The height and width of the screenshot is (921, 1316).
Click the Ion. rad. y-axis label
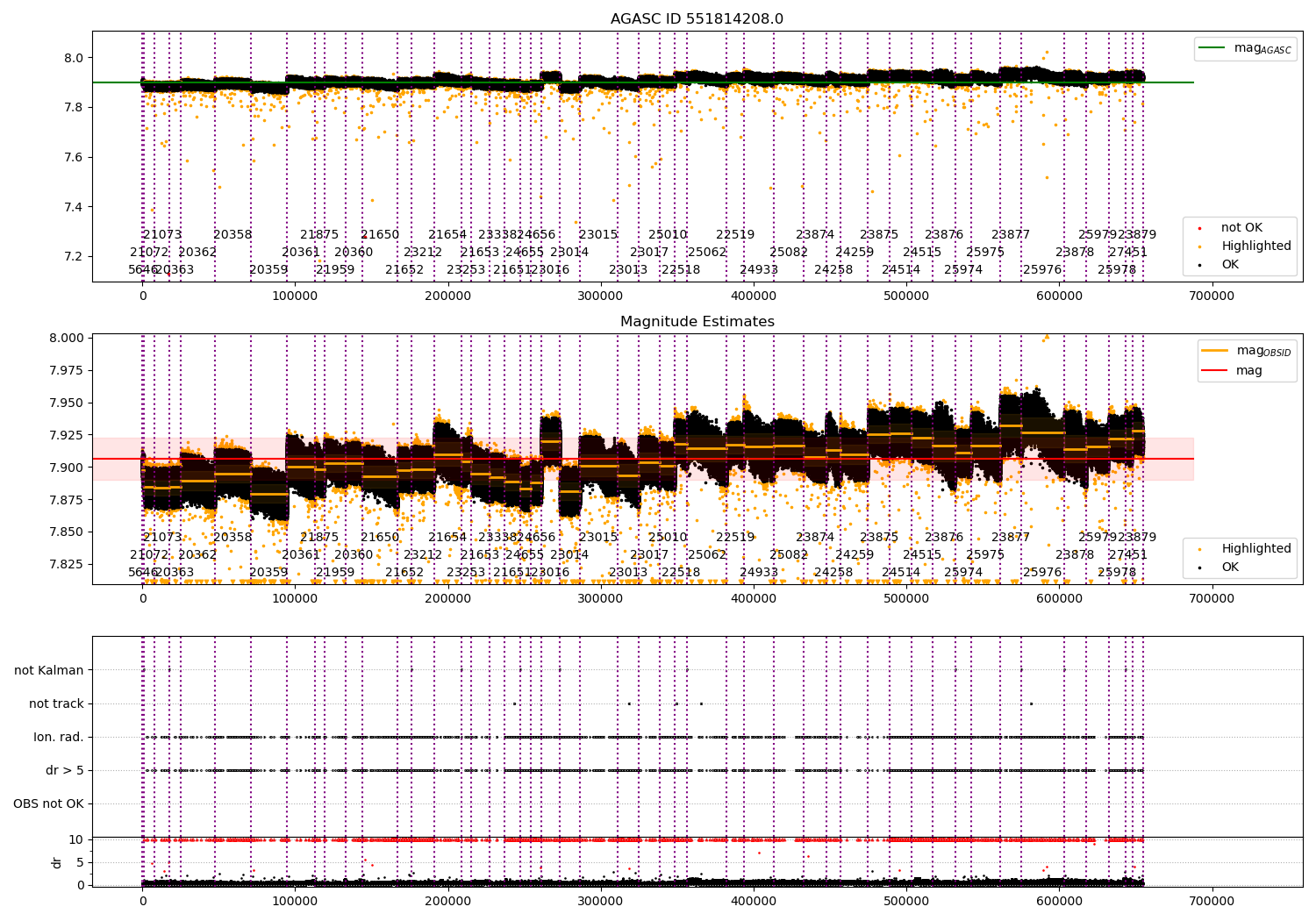pos(59,738)
